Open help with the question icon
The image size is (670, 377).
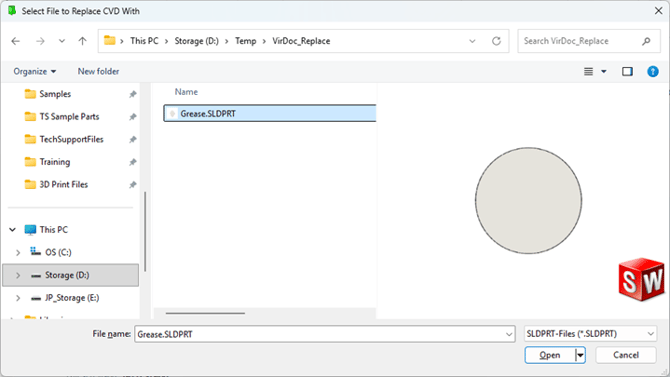[x=652, y=71]
